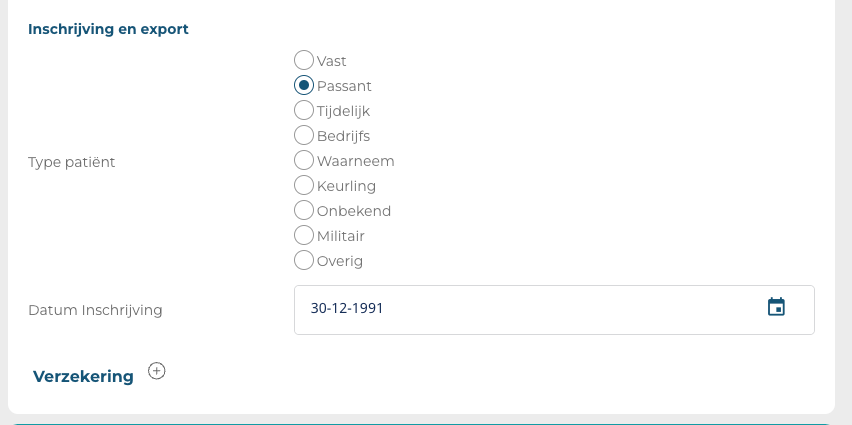Image resolution: width=852 pixels, height=425 pixels.
Task: Click the 'Keurling' option text label
Action: click(x=346, y=186)
